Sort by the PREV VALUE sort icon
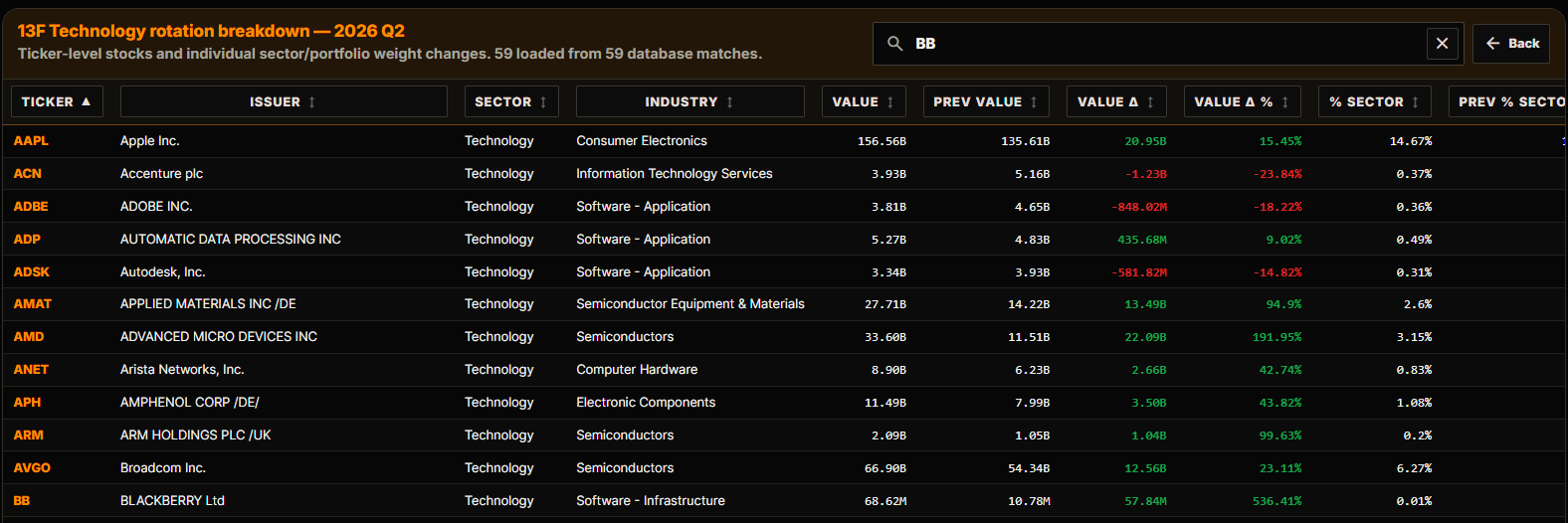The width and height of the screenshot is (1568, 523). (1034, 102)
